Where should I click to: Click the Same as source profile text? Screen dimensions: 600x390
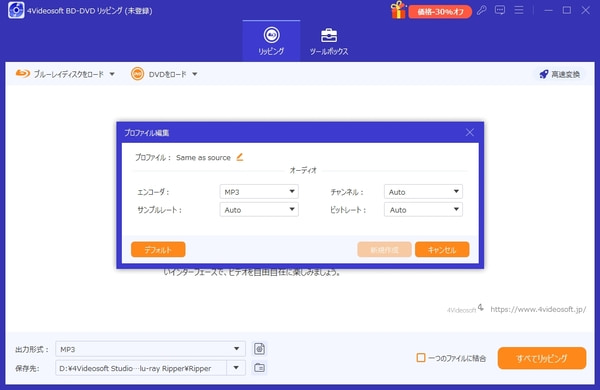click(x=203, y=157)
